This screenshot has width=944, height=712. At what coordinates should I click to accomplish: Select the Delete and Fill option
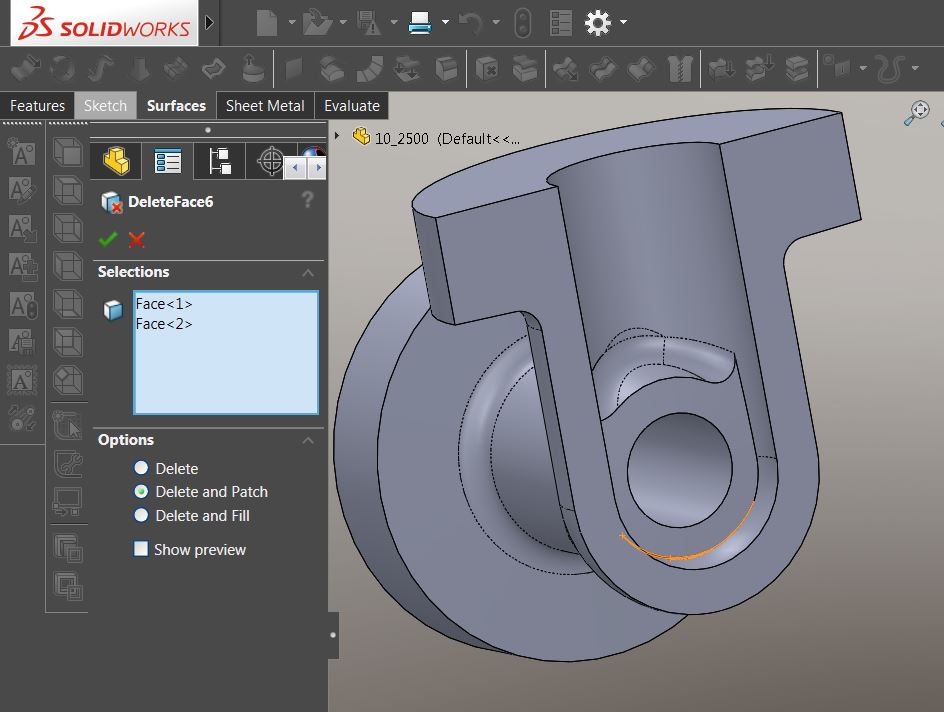141,515
